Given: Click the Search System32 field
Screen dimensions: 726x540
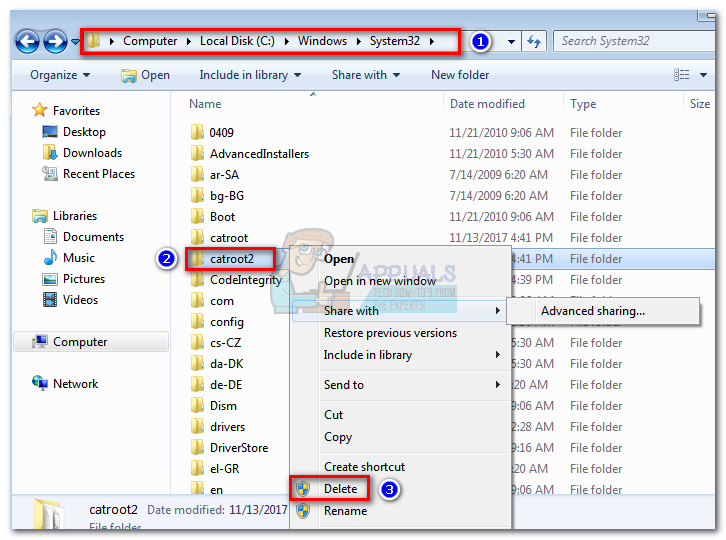Looking at the screenshot, I should coord(634,41).
